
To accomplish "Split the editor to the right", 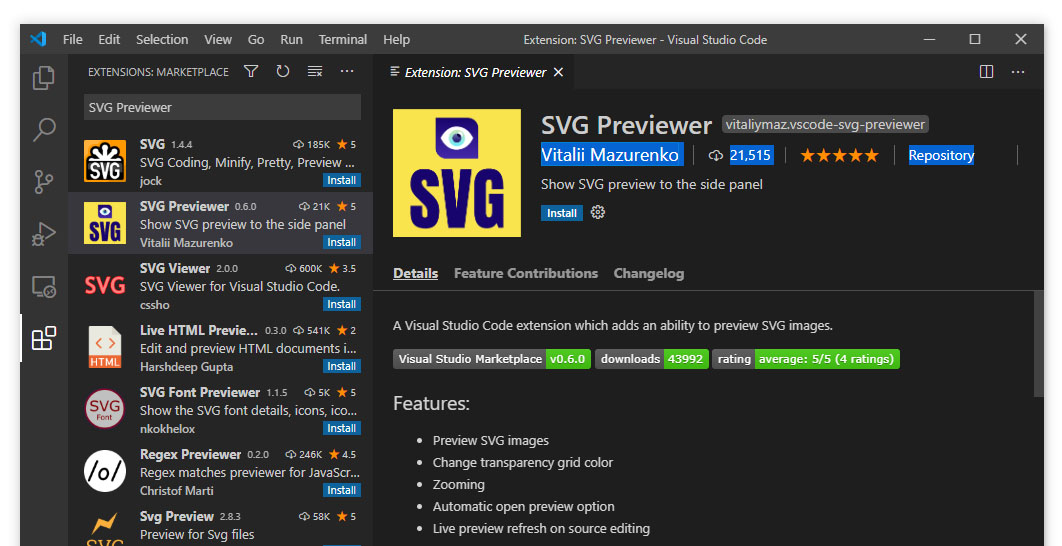I will point(986,72).
